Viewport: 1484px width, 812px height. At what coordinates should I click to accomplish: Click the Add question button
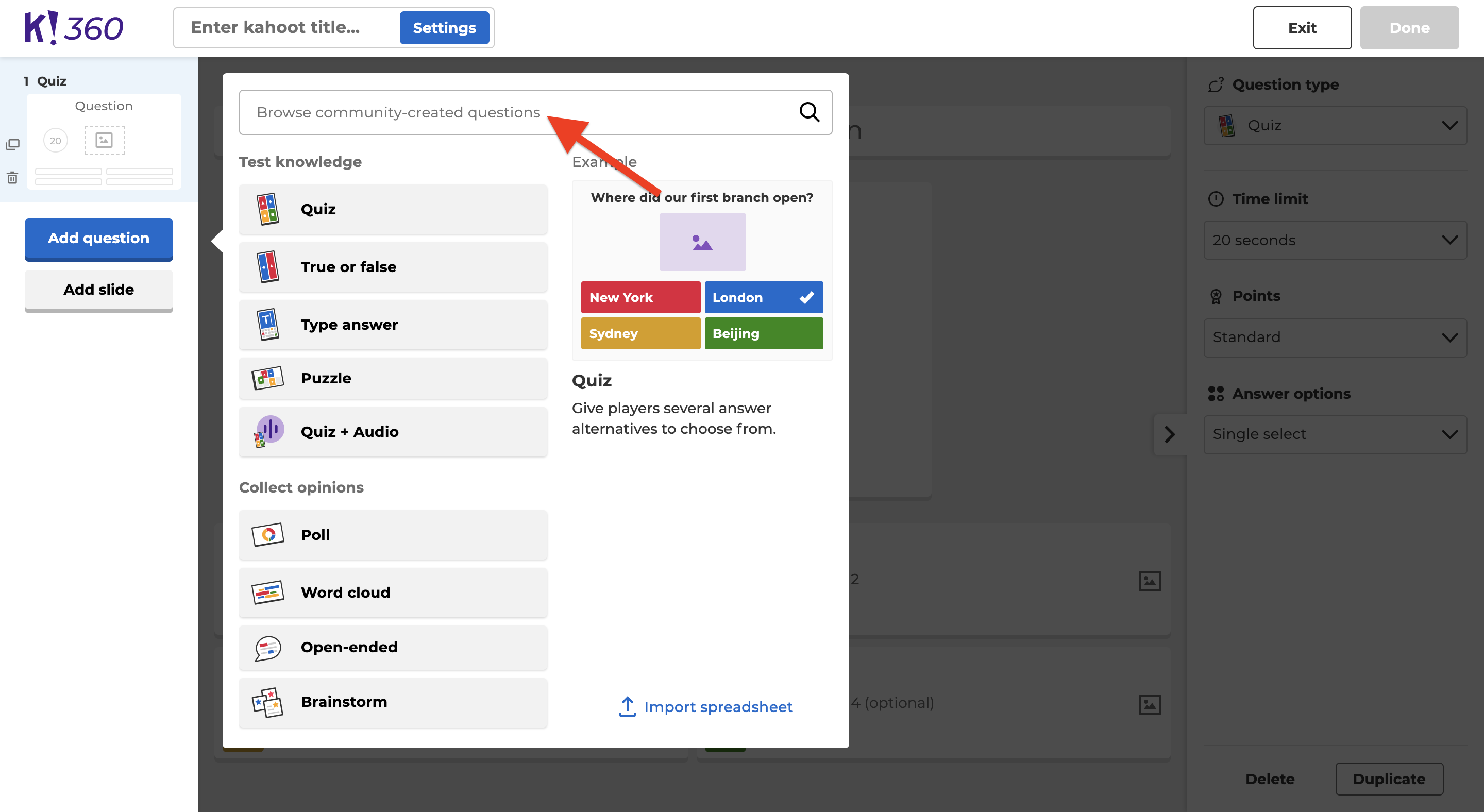tap(98, 238)
